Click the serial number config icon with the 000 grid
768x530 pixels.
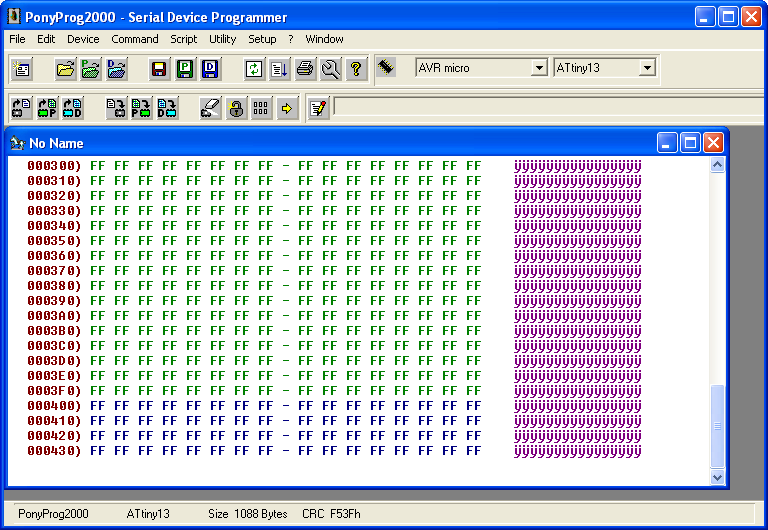[261, 108]
